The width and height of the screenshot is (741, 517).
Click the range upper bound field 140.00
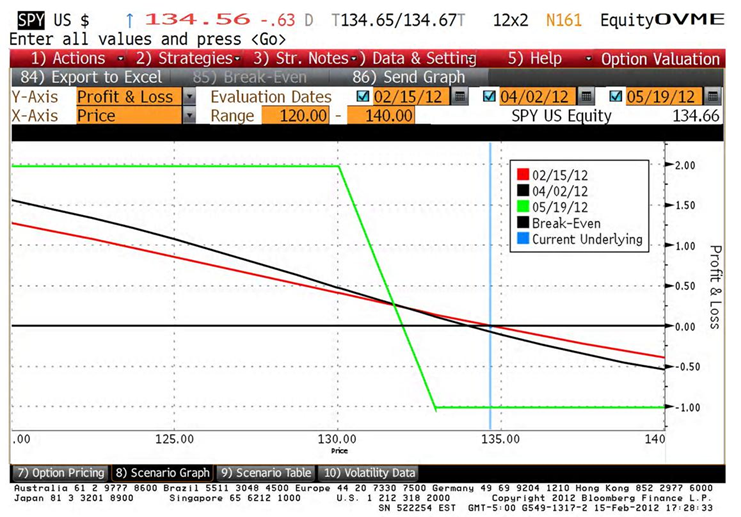381,115
